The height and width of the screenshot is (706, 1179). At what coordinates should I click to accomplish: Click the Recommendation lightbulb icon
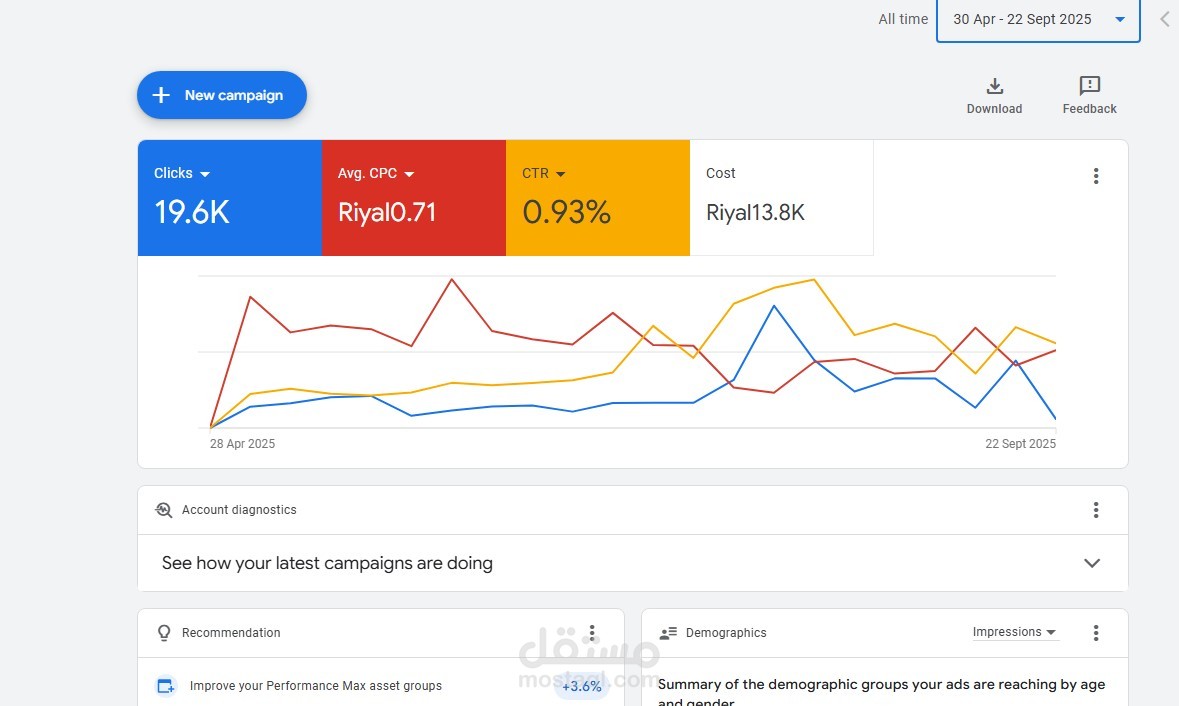coord(164,633)
